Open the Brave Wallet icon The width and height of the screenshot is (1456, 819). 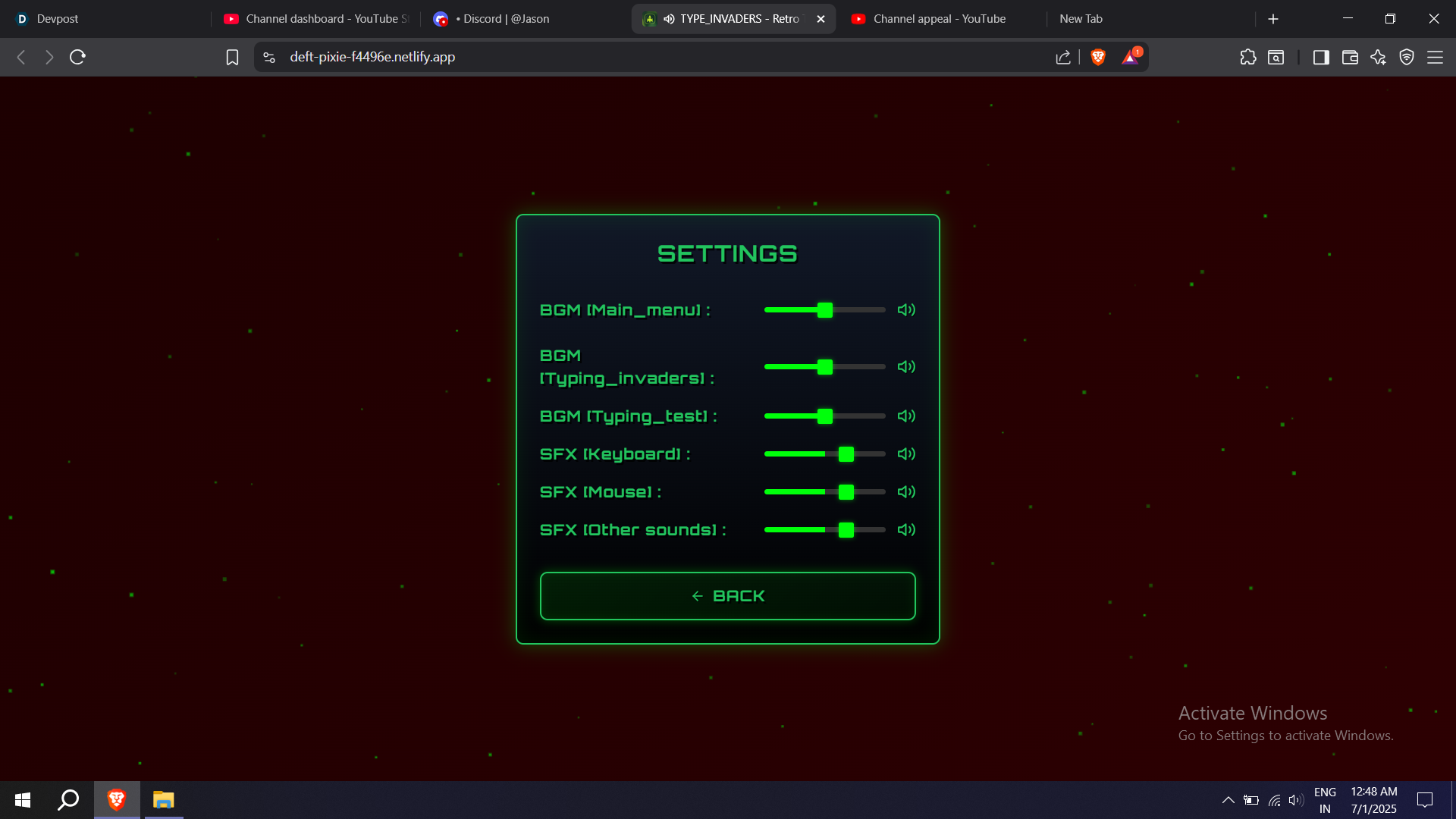[x=1349, y=57]
